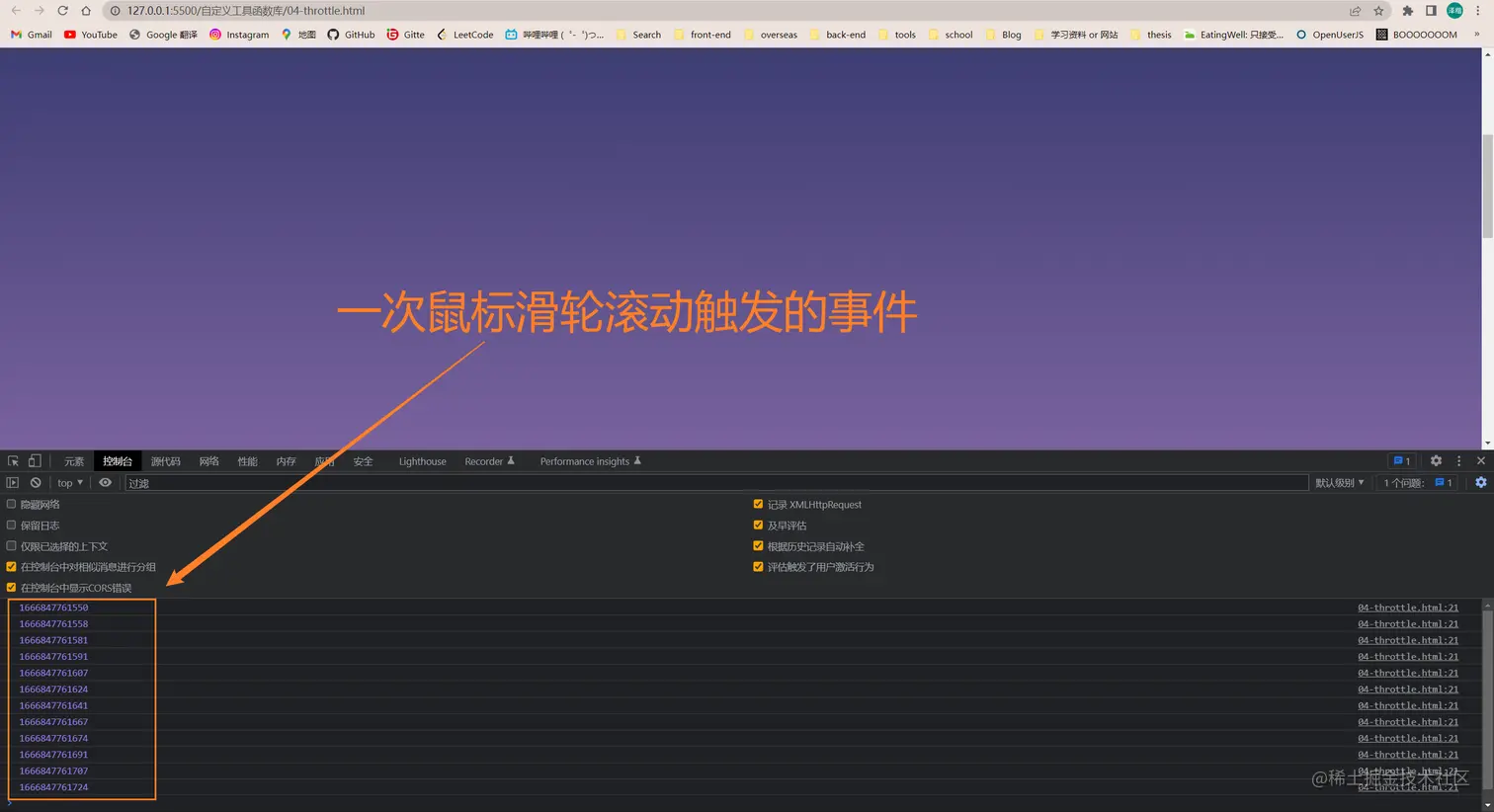Viewport: 1494px width, 812px height.
Task: Open the LeetCode bookmark
Action: click(464, 35)
